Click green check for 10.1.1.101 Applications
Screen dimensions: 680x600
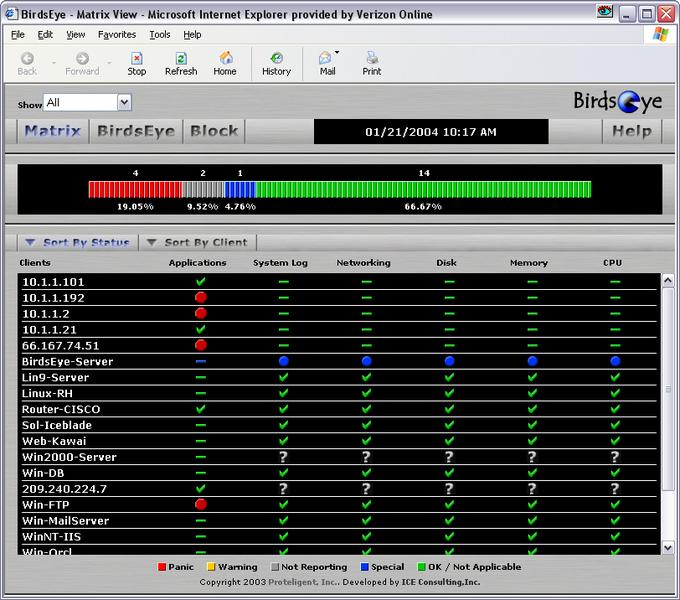click(200, 282)
